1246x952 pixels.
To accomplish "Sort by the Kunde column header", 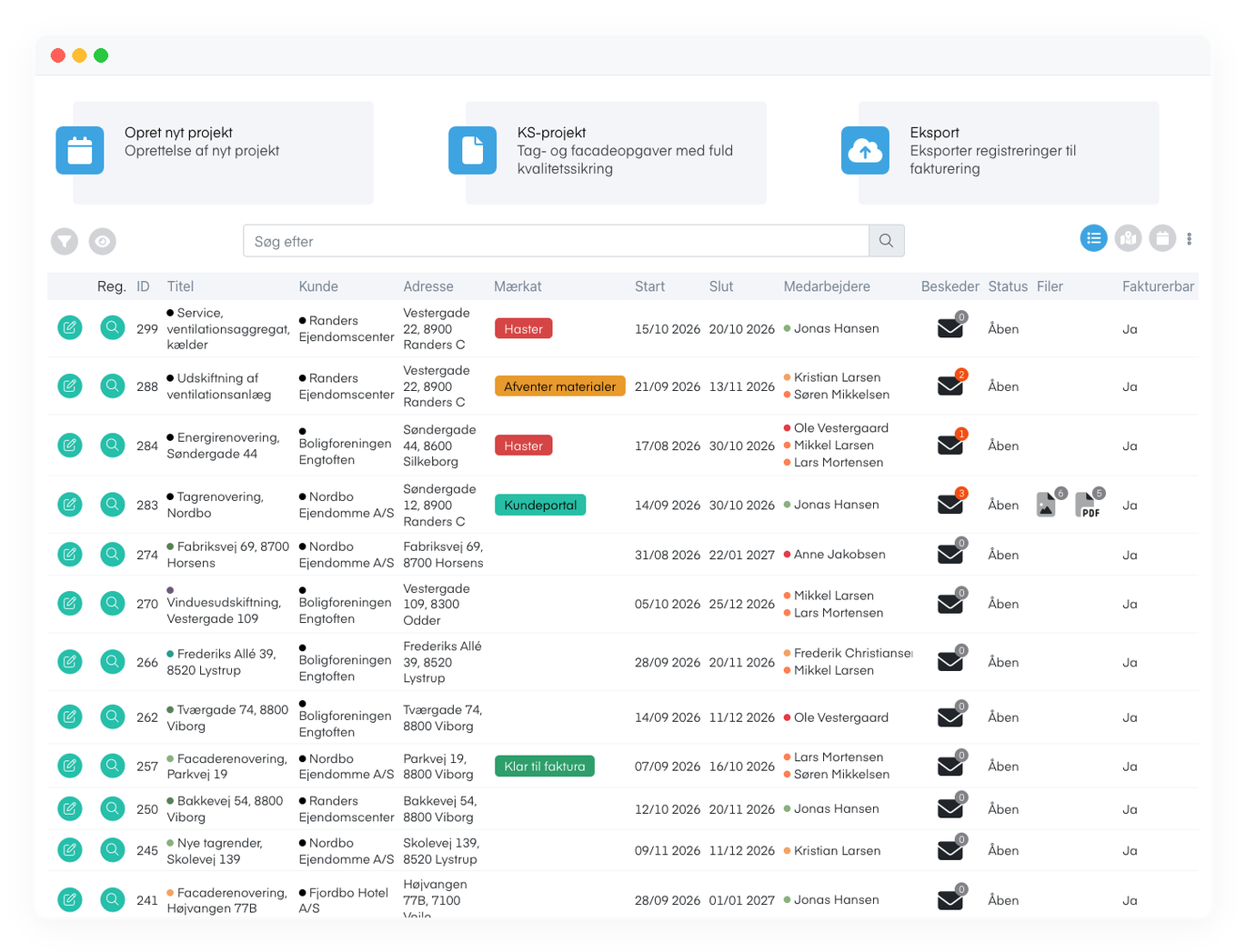I will click(318, 286).
